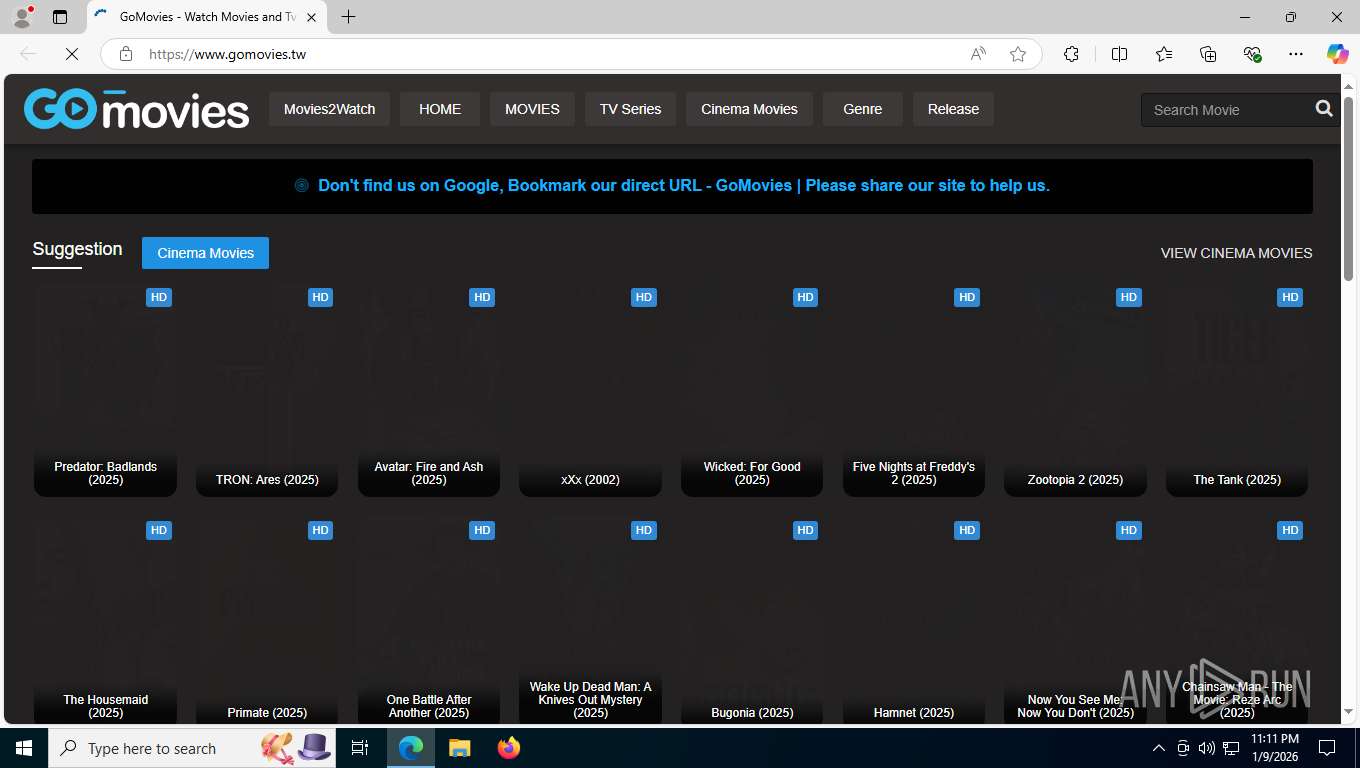
Task: Open TRON: Ares (2025) movie card
Action: pyautogui.click(x=267, y=390)
